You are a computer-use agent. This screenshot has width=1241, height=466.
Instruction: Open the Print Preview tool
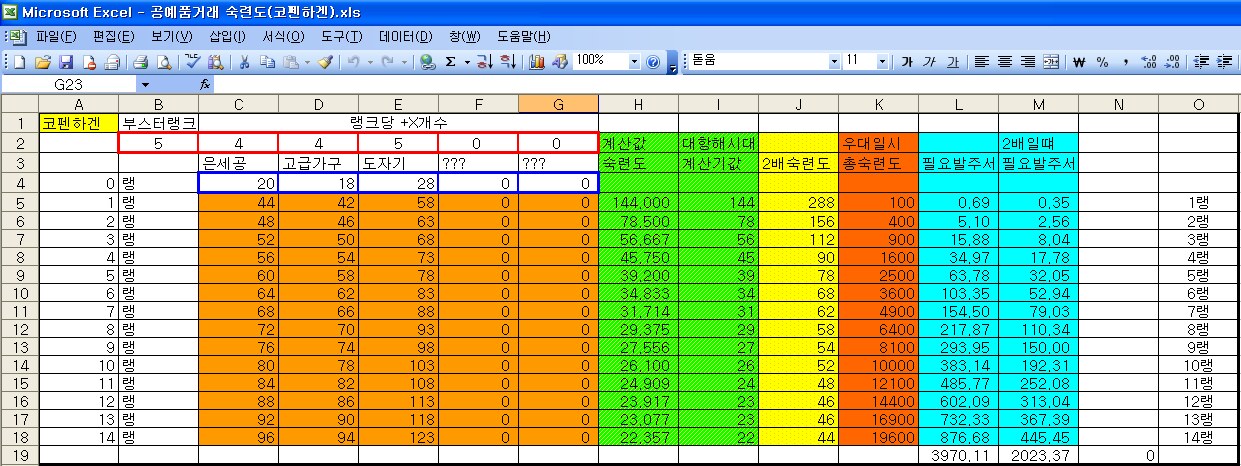point(162,62)
